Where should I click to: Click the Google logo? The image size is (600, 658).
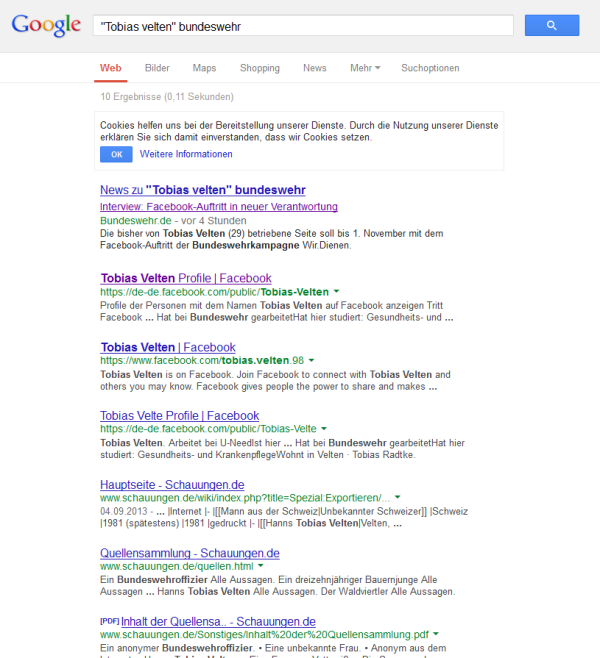(46, 25)
